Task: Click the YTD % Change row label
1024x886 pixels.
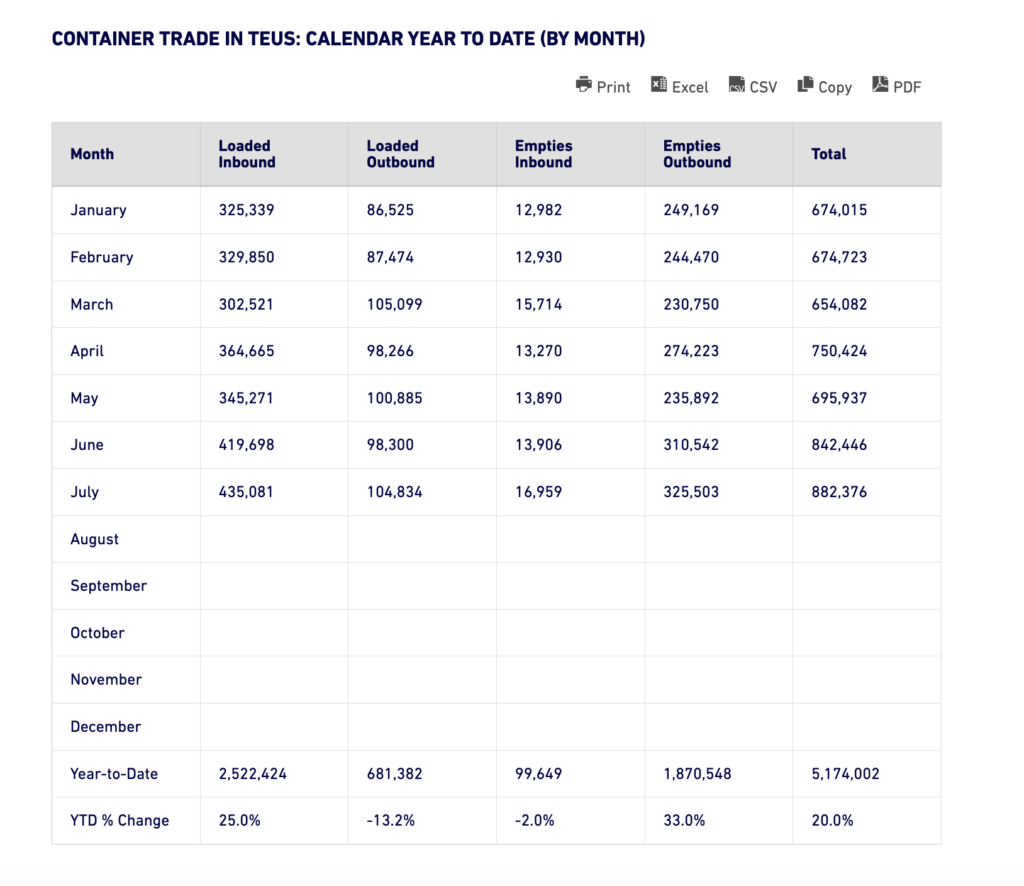Action: [x=119, y=821]
